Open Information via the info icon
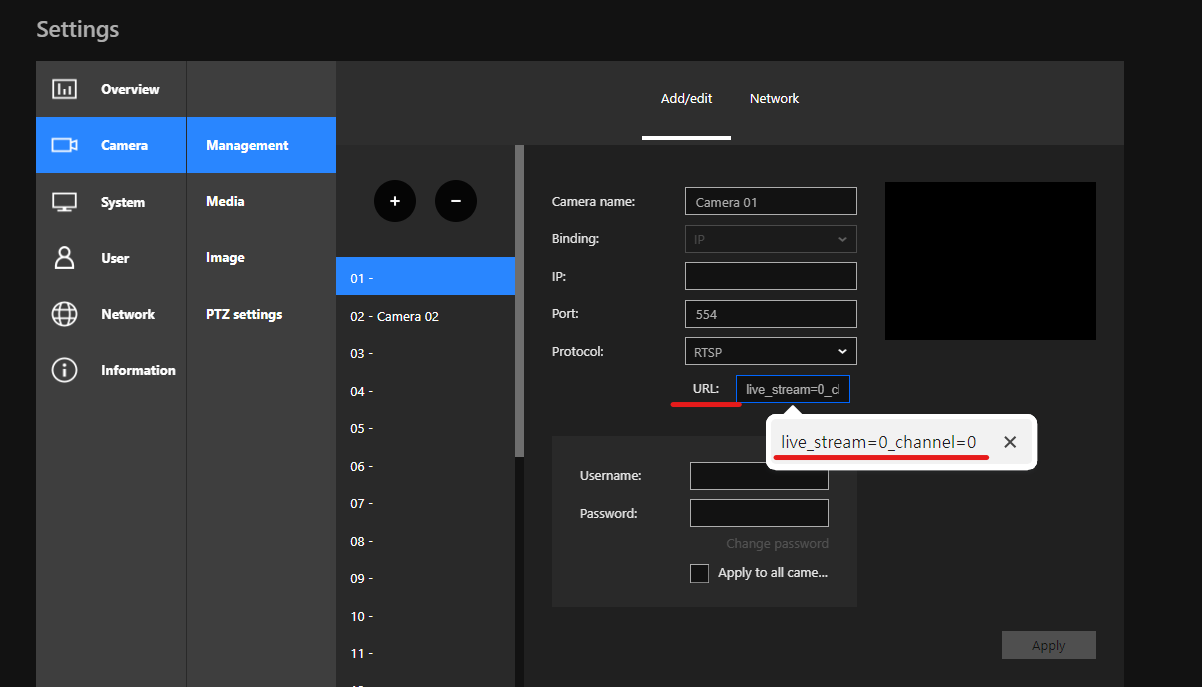 pyautogui.click(x=64, y=370)
